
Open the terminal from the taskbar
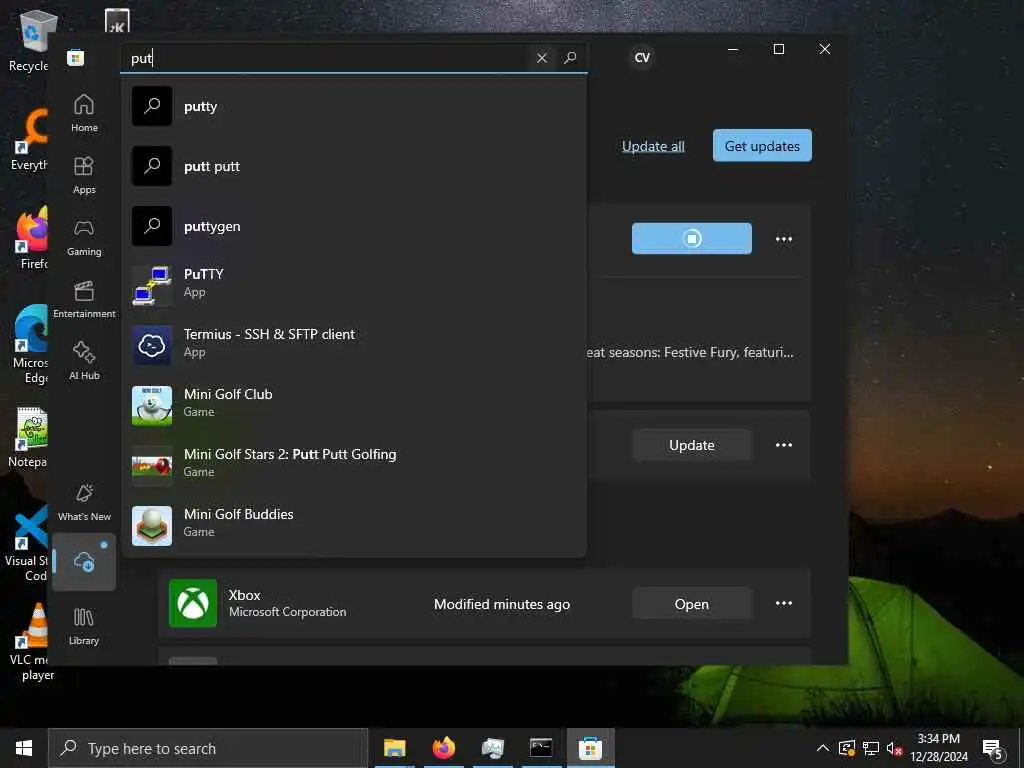[x=541, y=748]
